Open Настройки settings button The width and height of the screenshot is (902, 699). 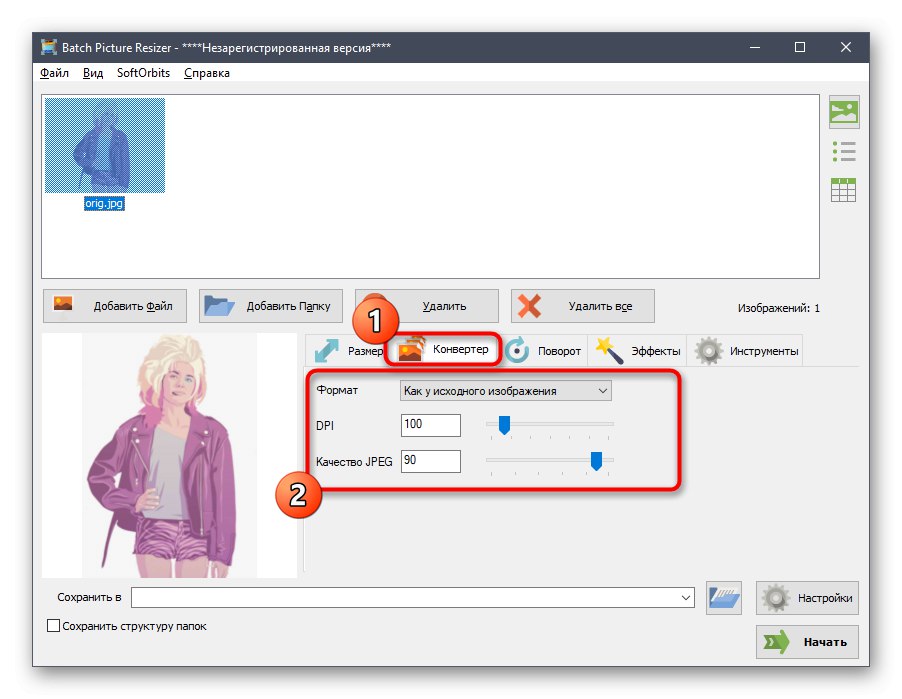[x=807, y=598]
